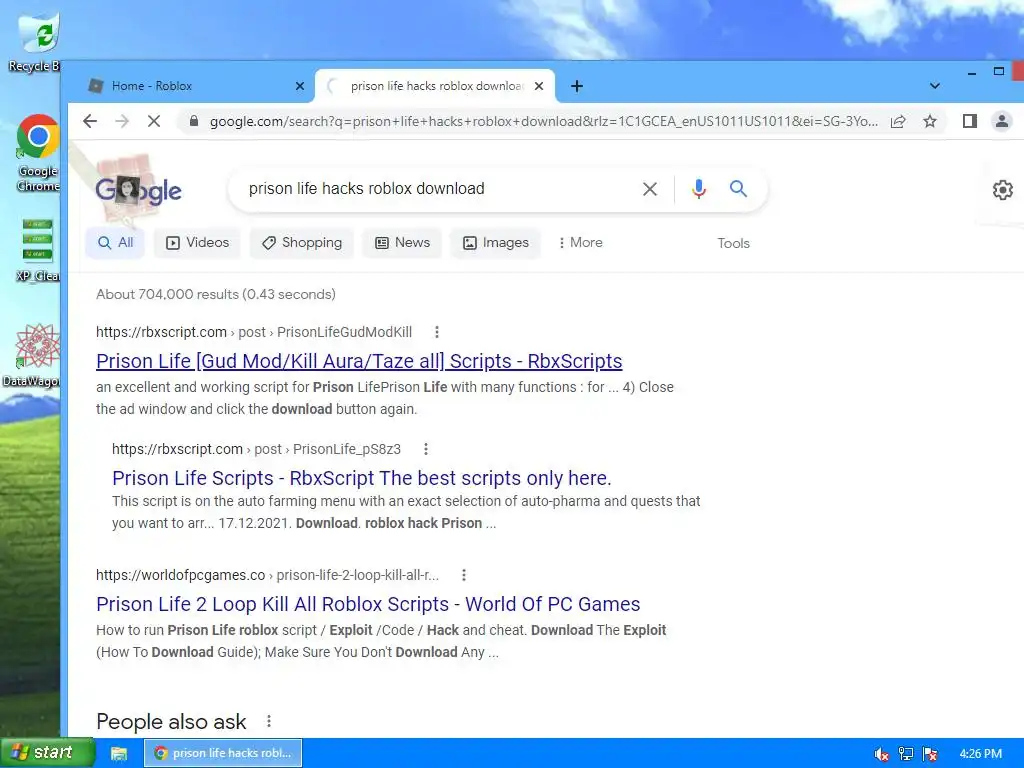Click the red security alert tray icon
Image resolution: width=1024 pixels, height=768 pixels.
(x=930, y=754)
